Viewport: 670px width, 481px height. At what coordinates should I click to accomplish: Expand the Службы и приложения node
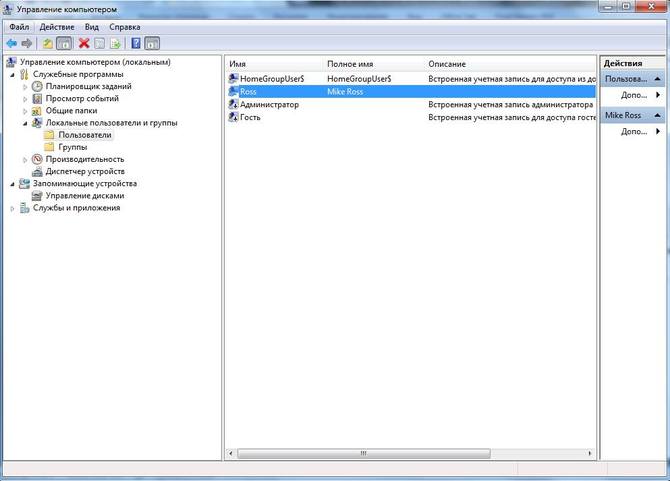click(13, 208)
